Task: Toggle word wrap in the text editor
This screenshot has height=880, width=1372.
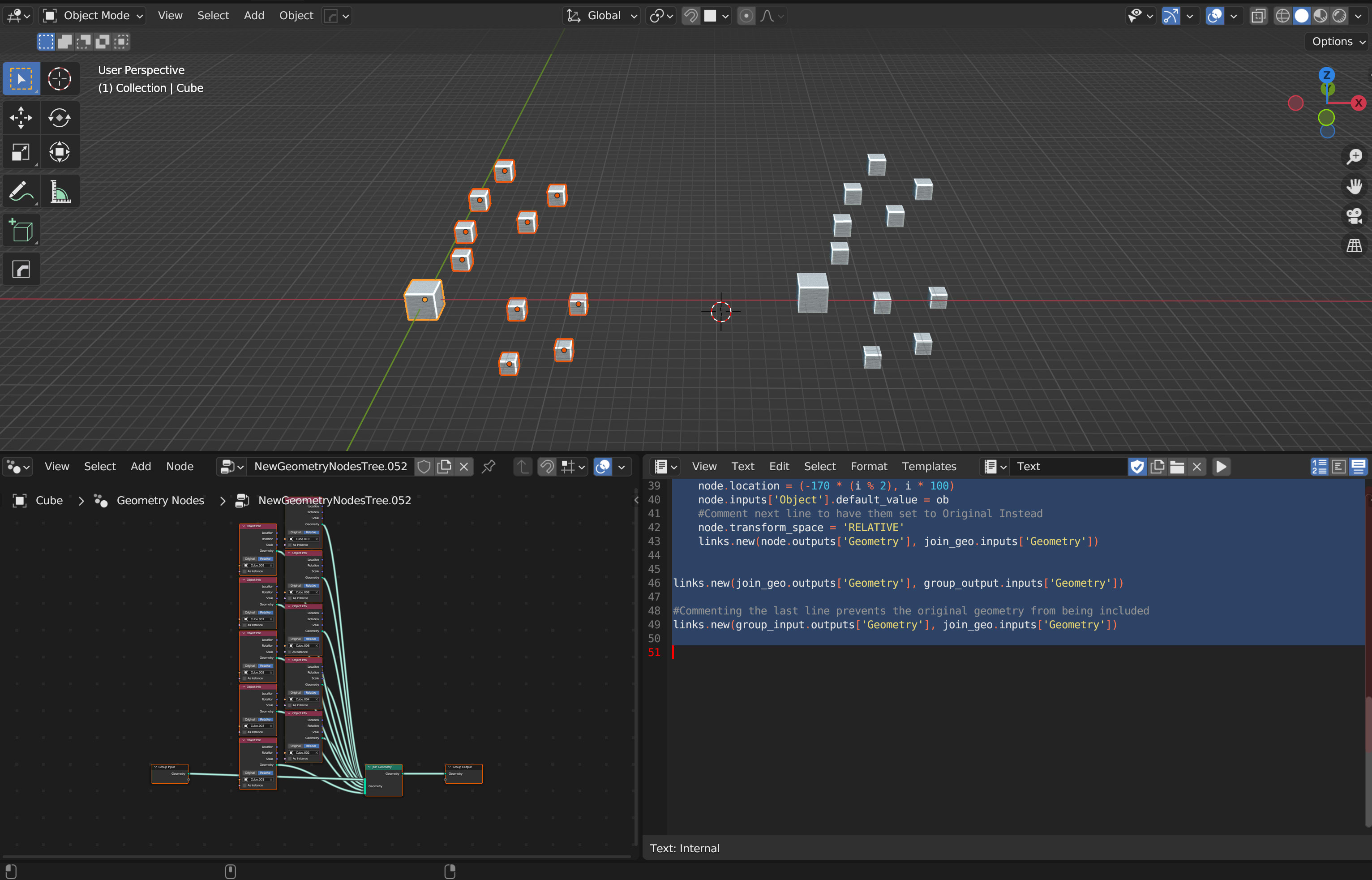Action: 1338,467
